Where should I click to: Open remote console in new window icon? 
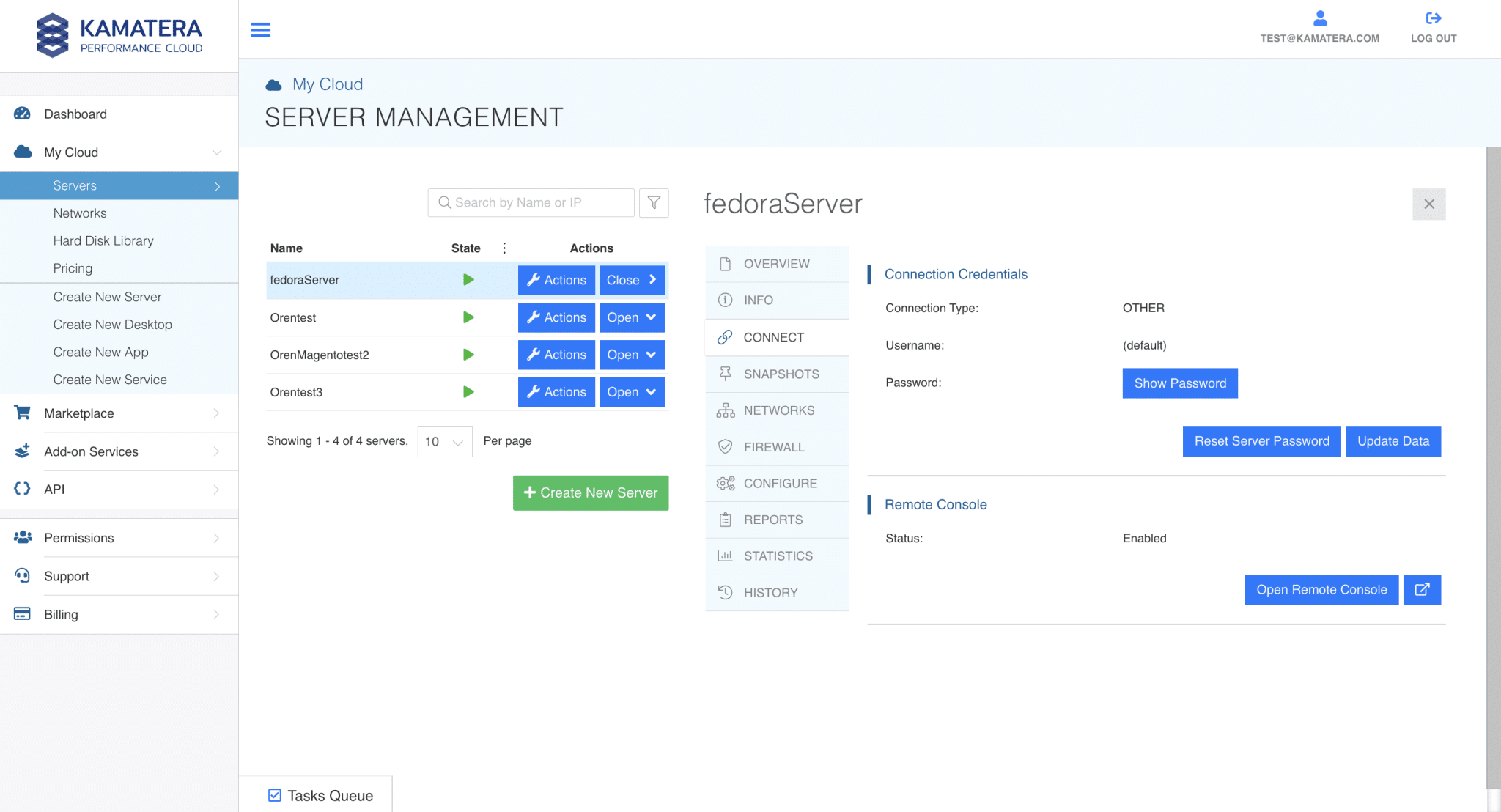pos(1422,590)
